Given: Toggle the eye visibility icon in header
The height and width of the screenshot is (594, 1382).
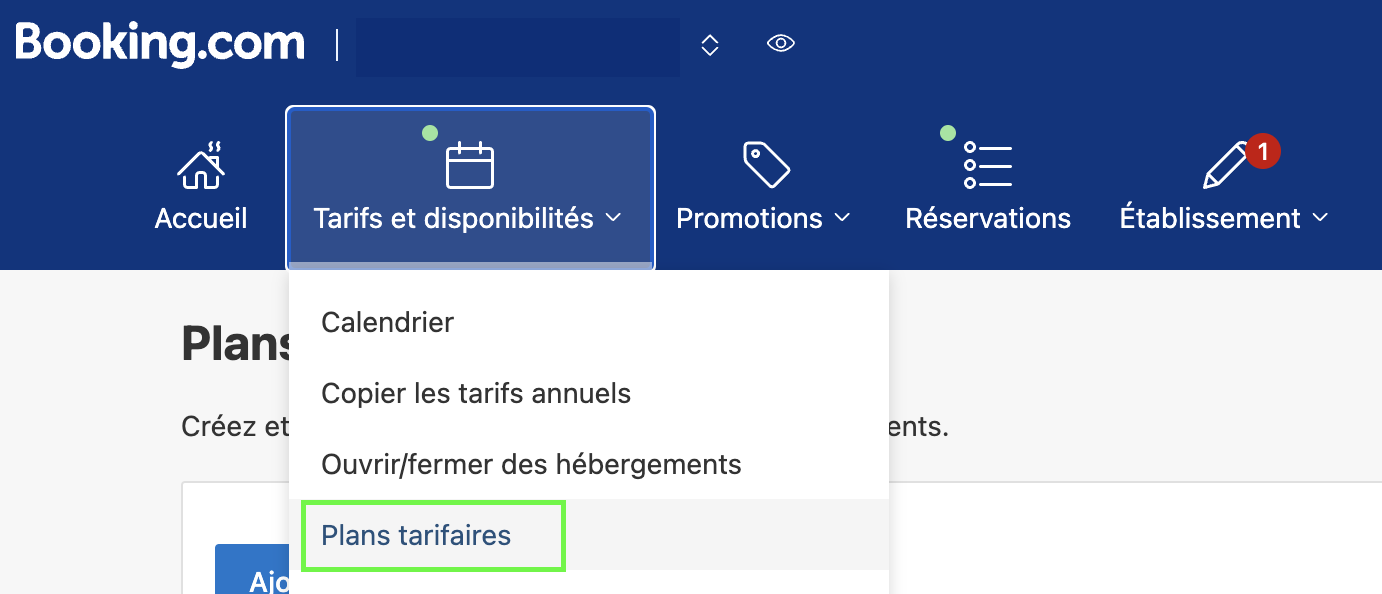Looking at the screenshot, I should 781,43.
